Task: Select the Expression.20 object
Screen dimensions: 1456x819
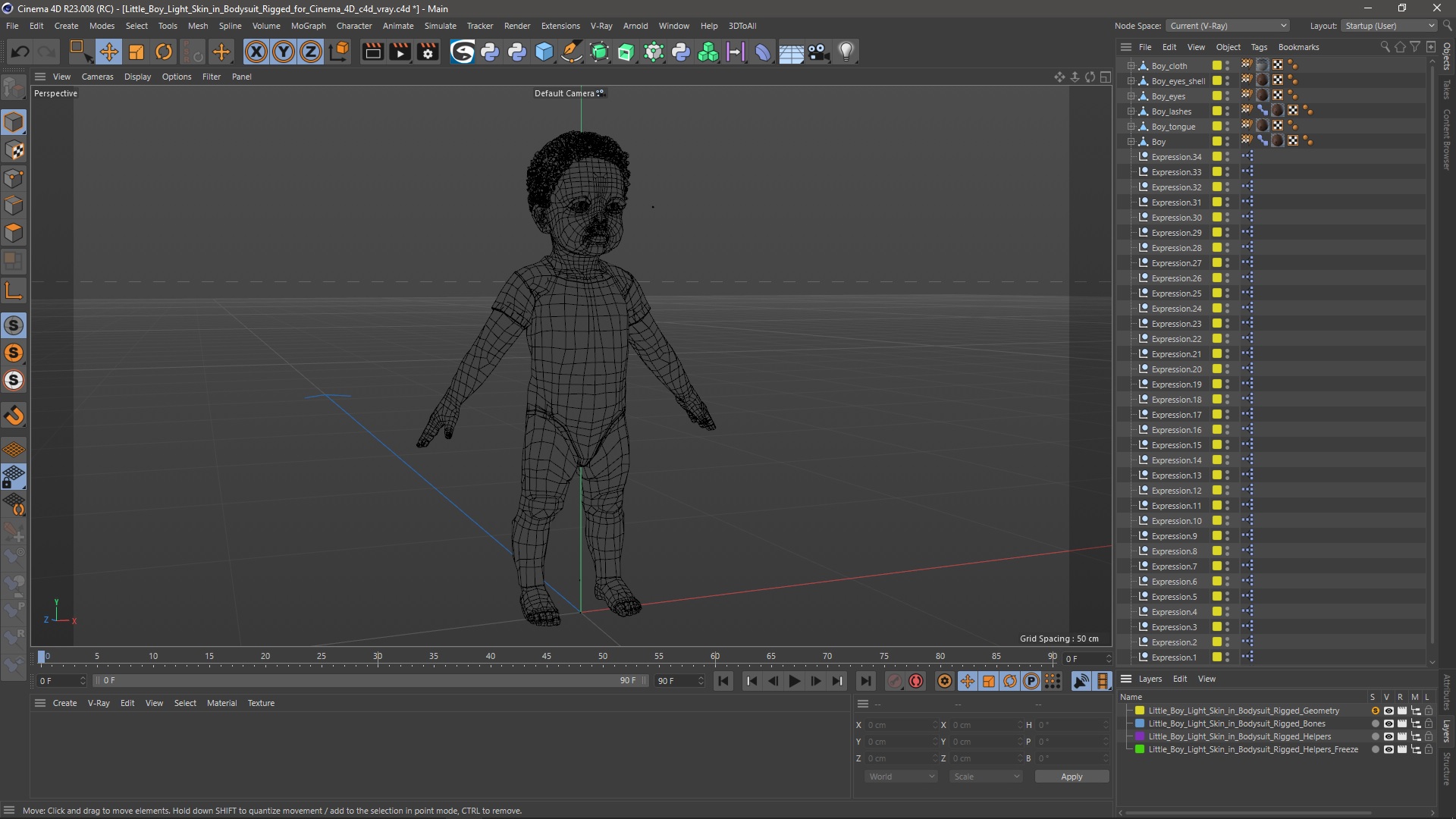Action: [1176, 369]
